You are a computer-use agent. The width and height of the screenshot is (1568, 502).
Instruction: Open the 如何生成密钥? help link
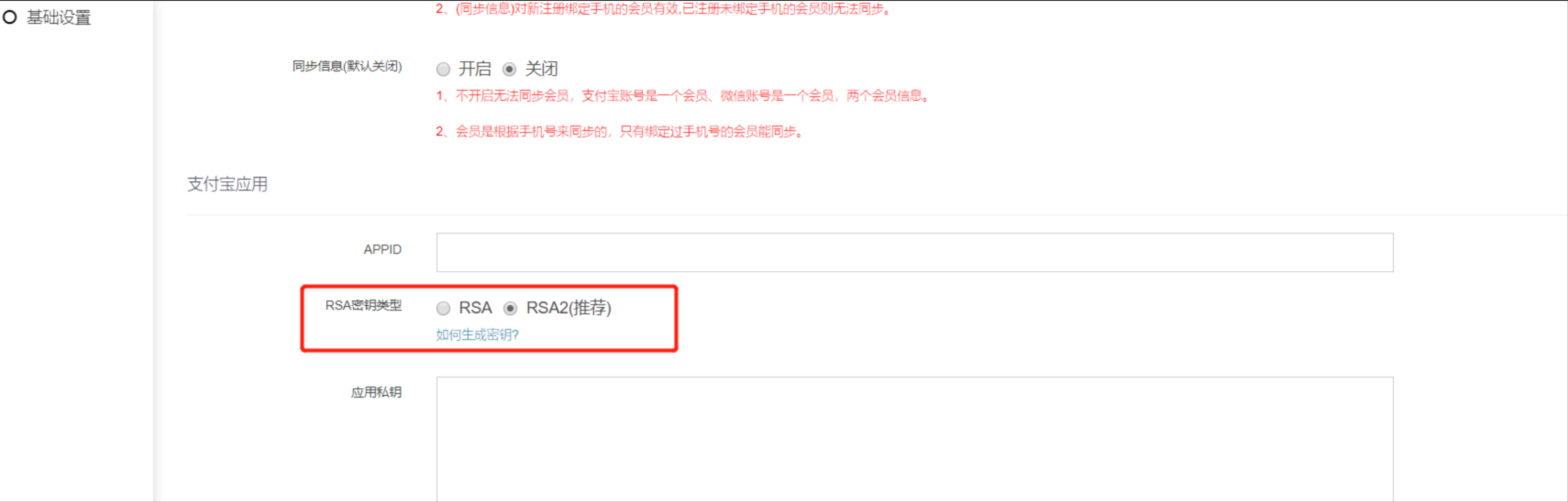(477, 334)
